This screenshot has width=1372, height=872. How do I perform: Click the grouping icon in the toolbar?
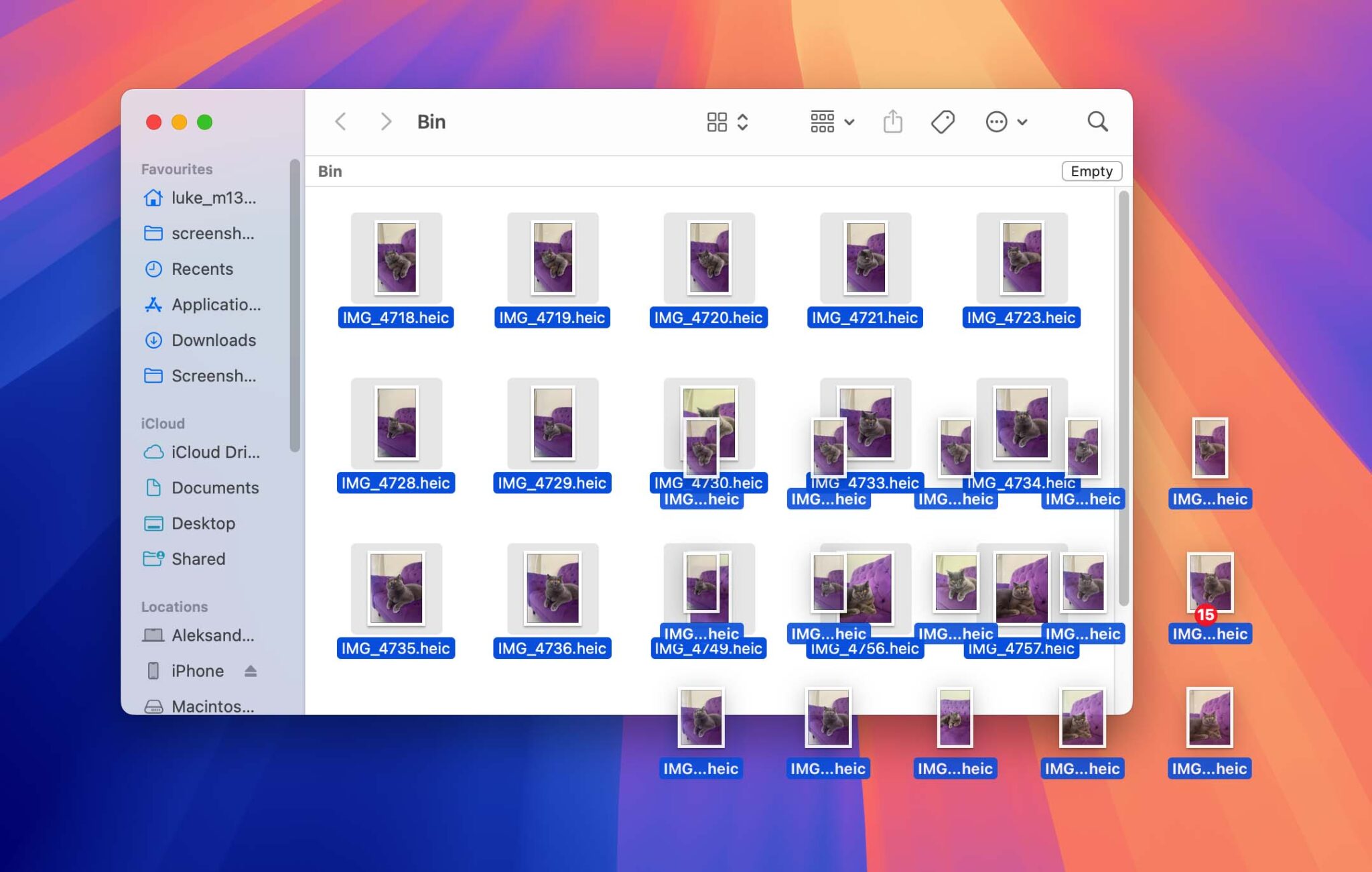pos(822,121)
